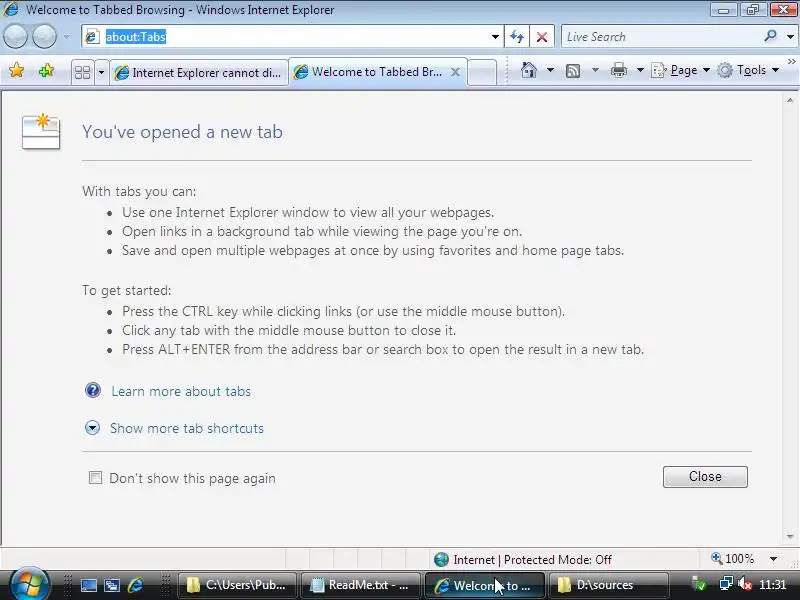The width and height of the screenshot is (800, 600).
Task: Expand the address bar history dropdown
Action: click(x=495, y=37)
